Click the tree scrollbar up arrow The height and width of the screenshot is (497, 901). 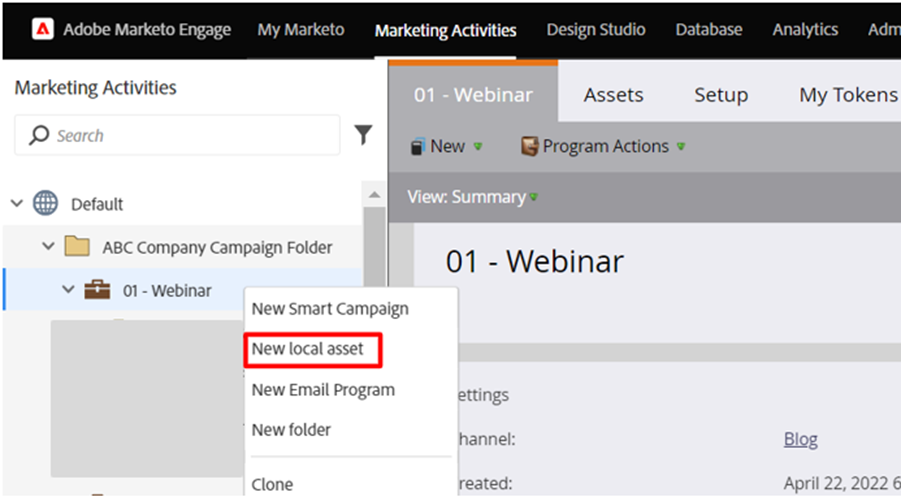pyautogui.click(x=374, y=195)
